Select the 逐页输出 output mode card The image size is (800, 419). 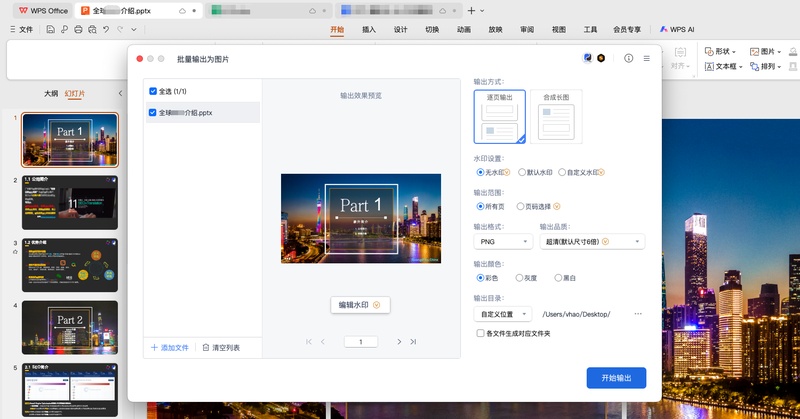point(499,117)
